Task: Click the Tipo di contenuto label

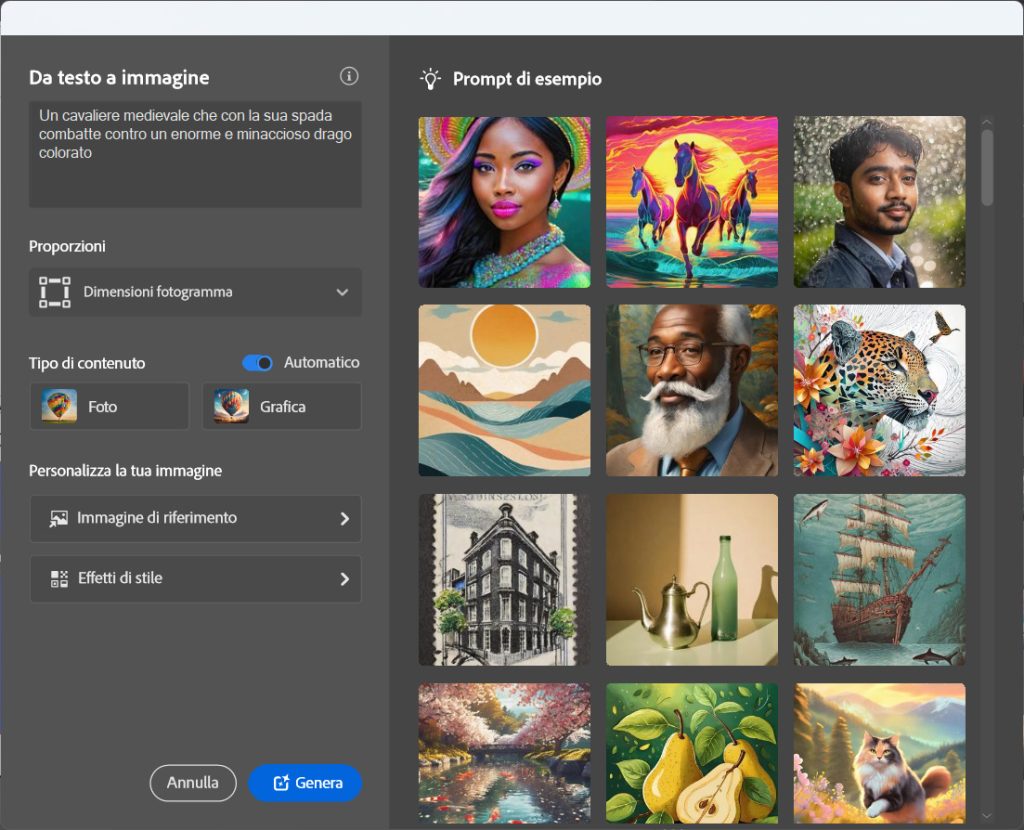Action: 87,363
